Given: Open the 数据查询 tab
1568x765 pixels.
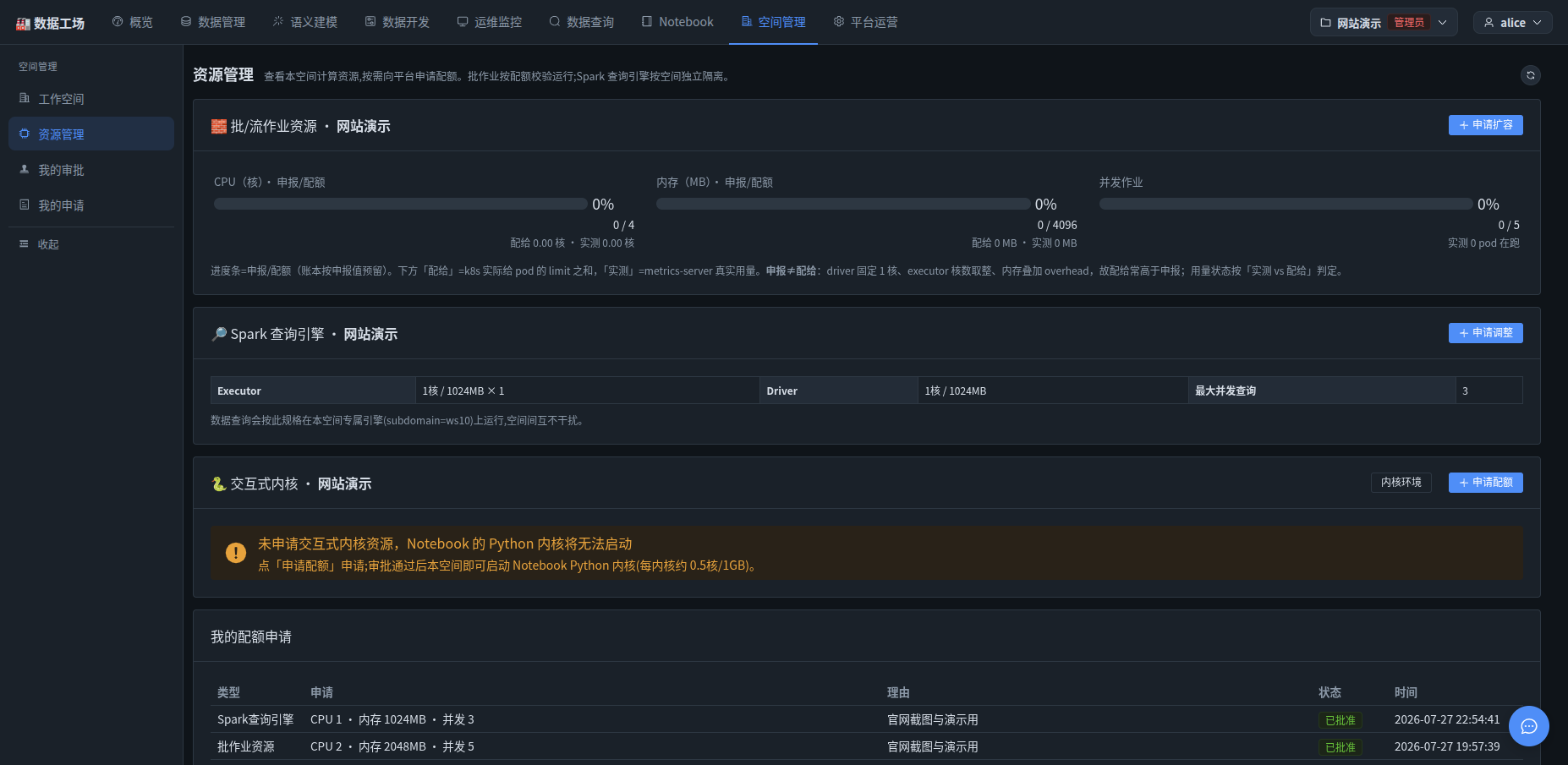Looking at the screenshot, I should pos(582,22).
